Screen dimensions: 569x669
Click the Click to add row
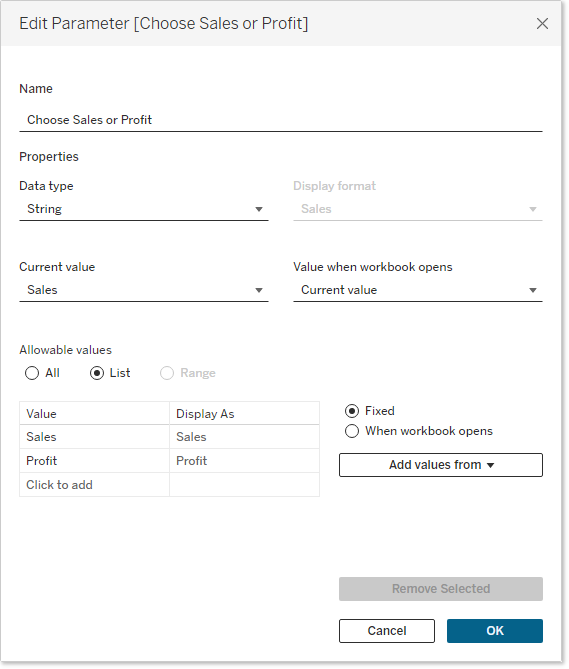point(169,485)
